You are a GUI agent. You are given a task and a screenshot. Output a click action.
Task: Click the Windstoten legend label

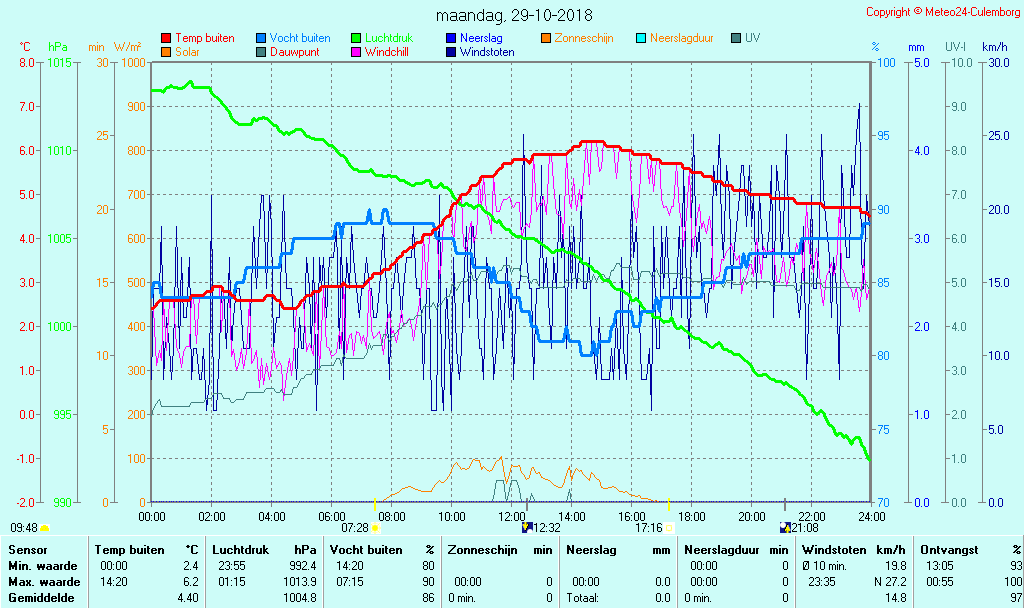pos(488,52)
